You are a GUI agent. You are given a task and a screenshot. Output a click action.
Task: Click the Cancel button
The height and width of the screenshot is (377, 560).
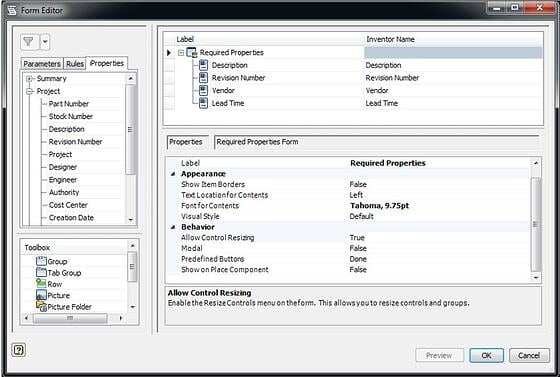tap(529, 356)
